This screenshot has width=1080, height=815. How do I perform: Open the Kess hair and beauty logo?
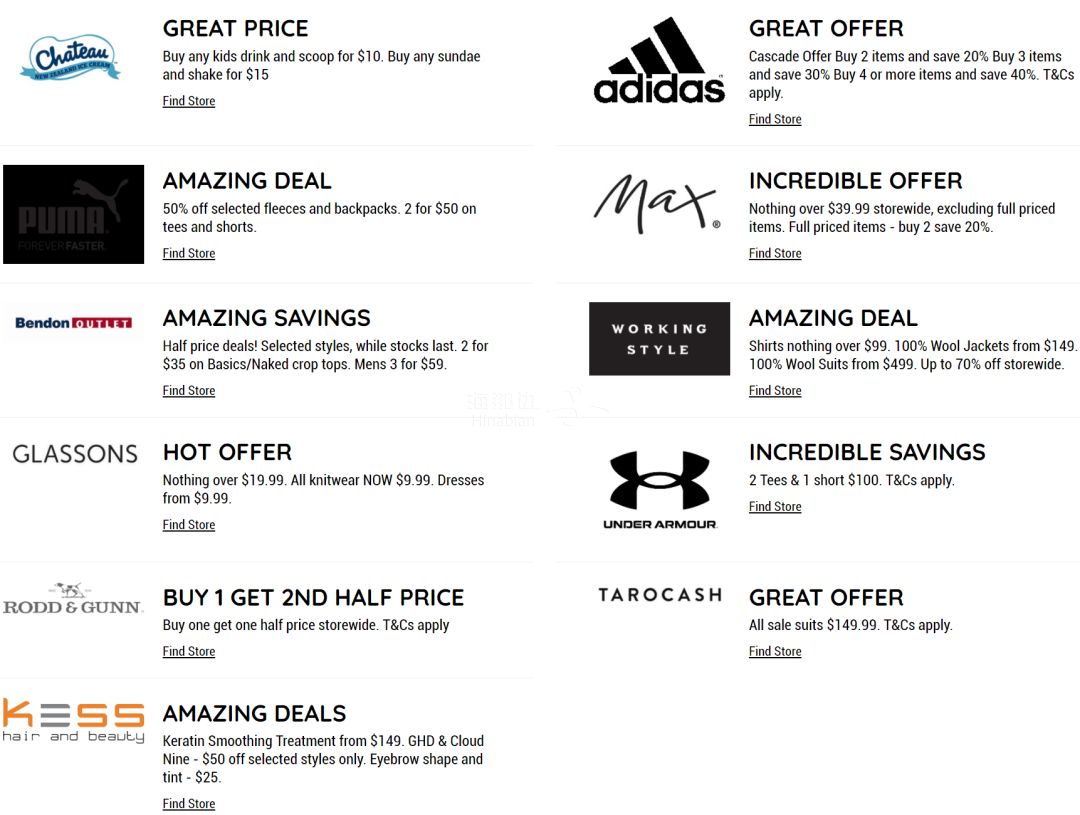(74, 721)
